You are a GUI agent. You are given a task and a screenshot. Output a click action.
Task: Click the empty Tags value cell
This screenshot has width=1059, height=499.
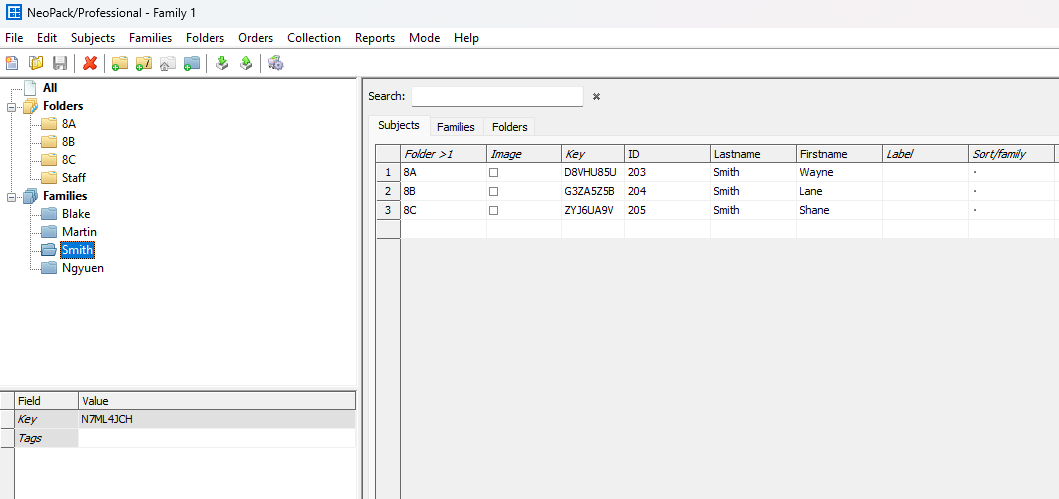tap(216, 438)
